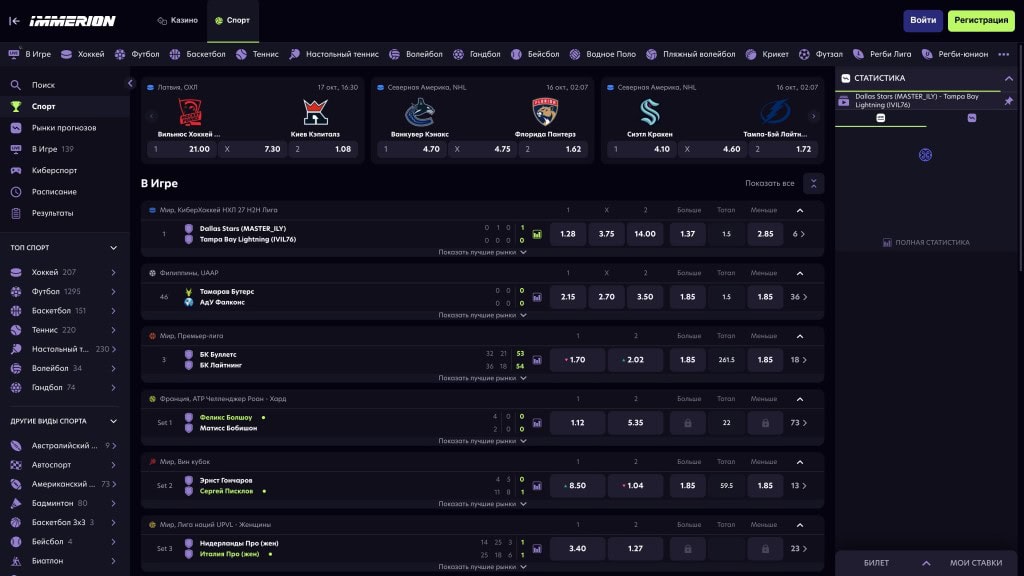Click the statistics chart icon for Dallas Stars match
Image resolution: width=1024 pixels, height=576 pixels.
coord(537,234)
